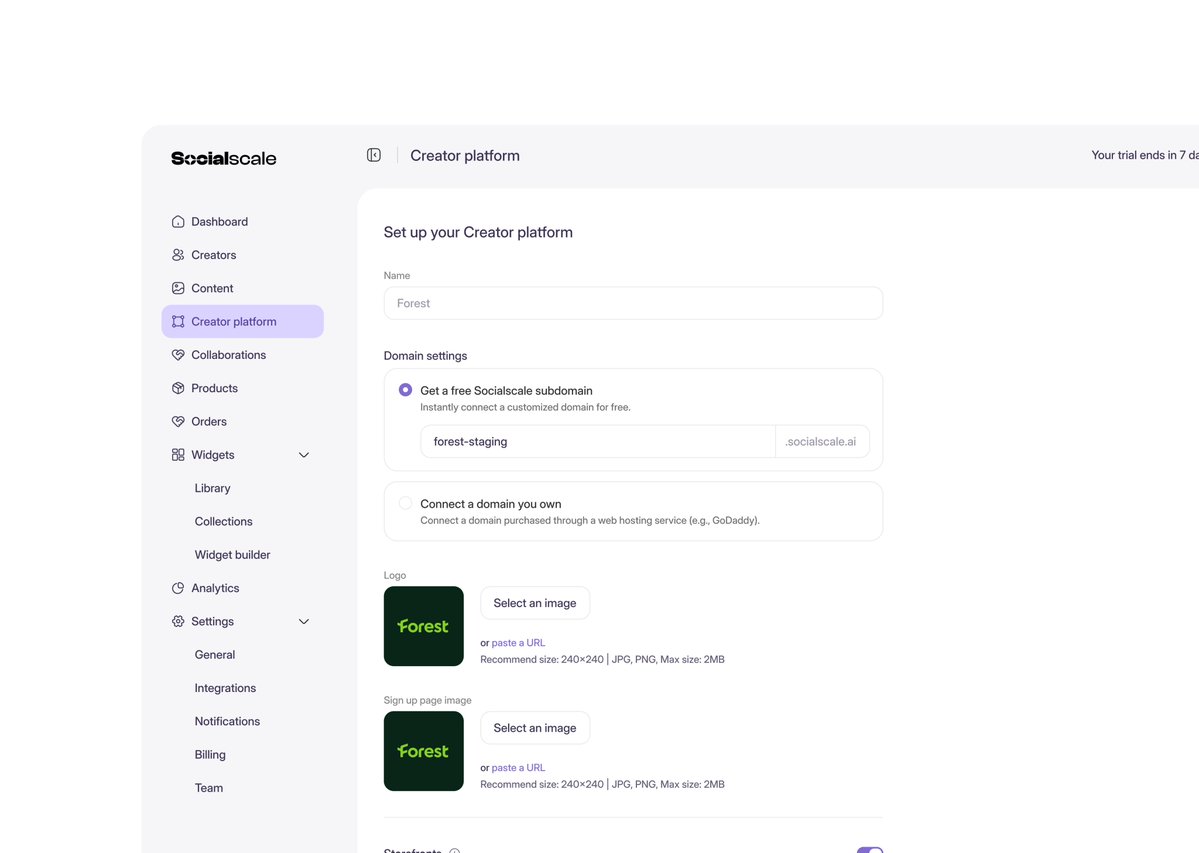Viewport: 1199px width, 853px height.
Task: Click the Widgets grid icon
Action: click(178, 455)
